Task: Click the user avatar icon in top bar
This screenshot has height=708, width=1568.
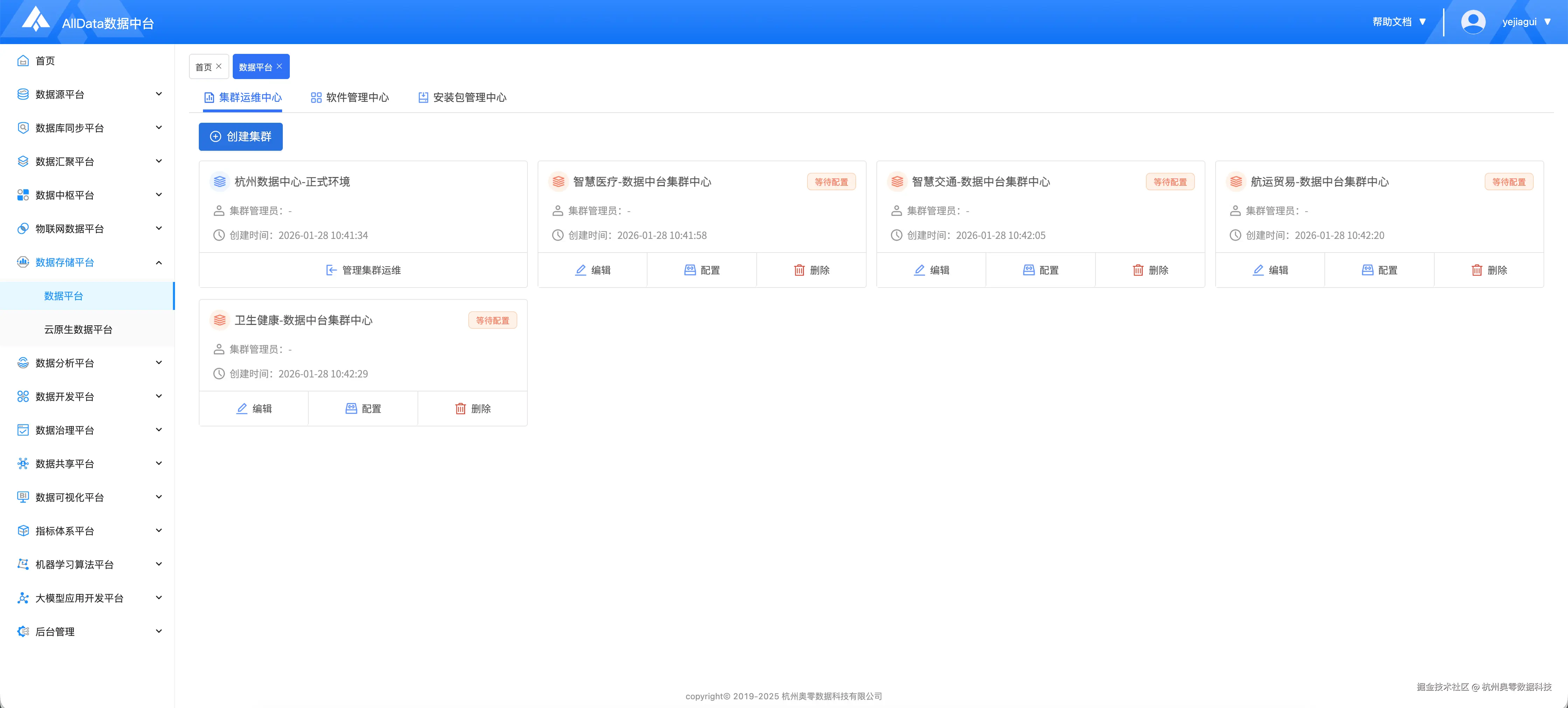Action: 1473,21
